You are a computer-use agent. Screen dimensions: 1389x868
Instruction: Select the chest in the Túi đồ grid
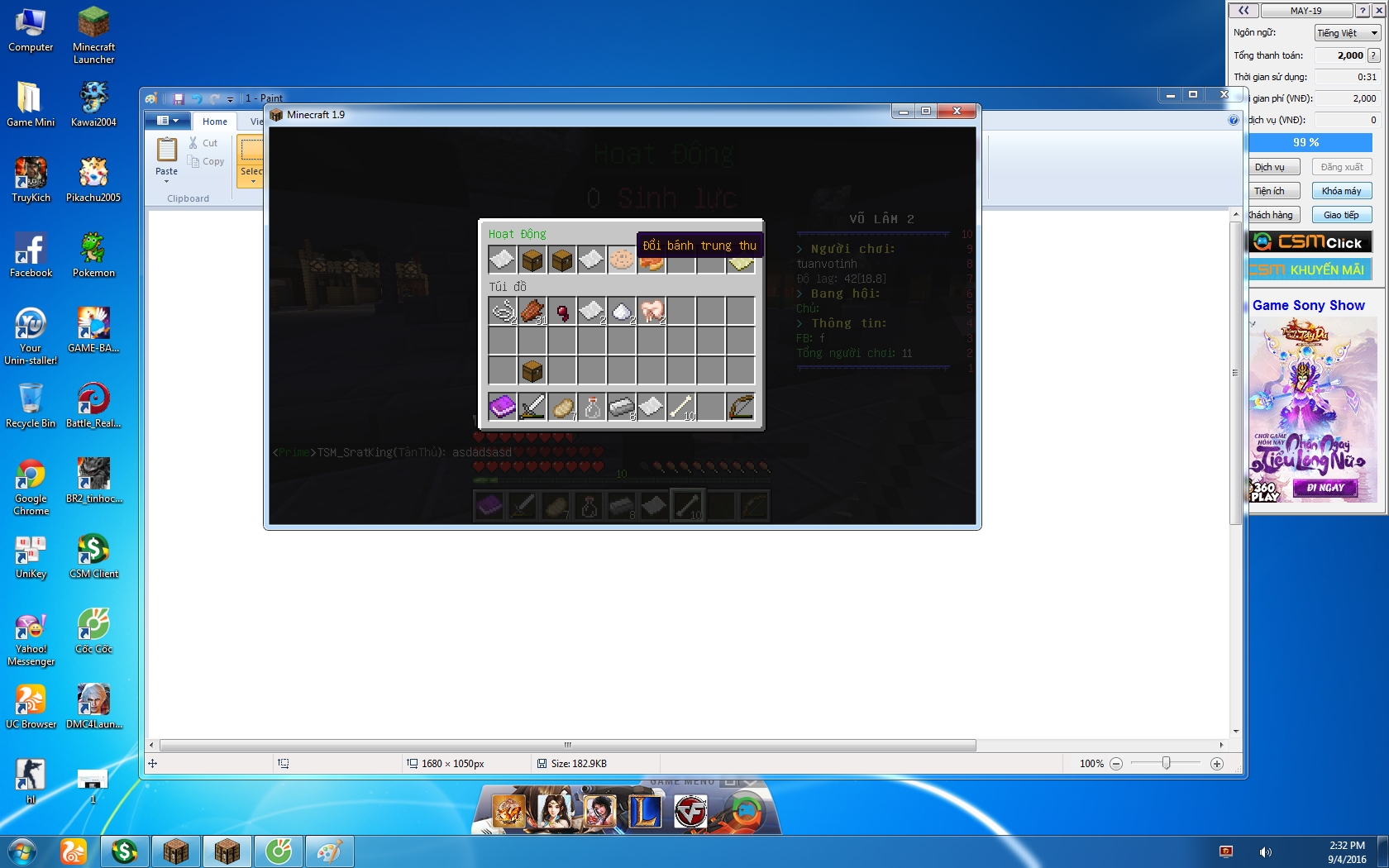[x=532, y=370]
